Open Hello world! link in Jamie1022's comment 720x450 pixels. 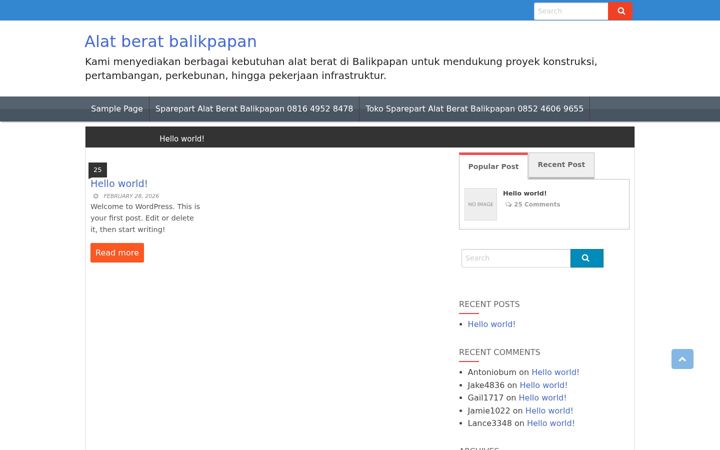tap(549, 411)
